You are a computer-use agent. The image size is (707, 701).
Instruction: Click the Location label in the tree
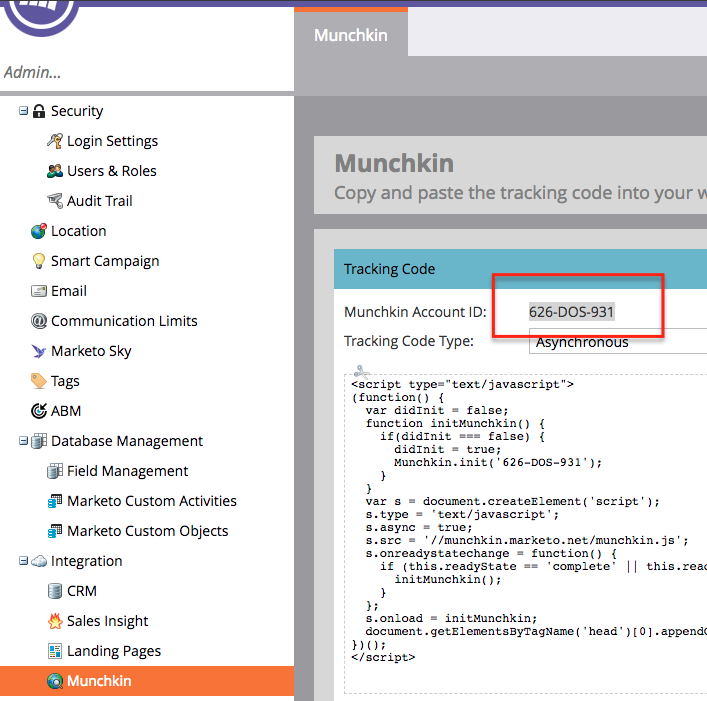point(78,231)
